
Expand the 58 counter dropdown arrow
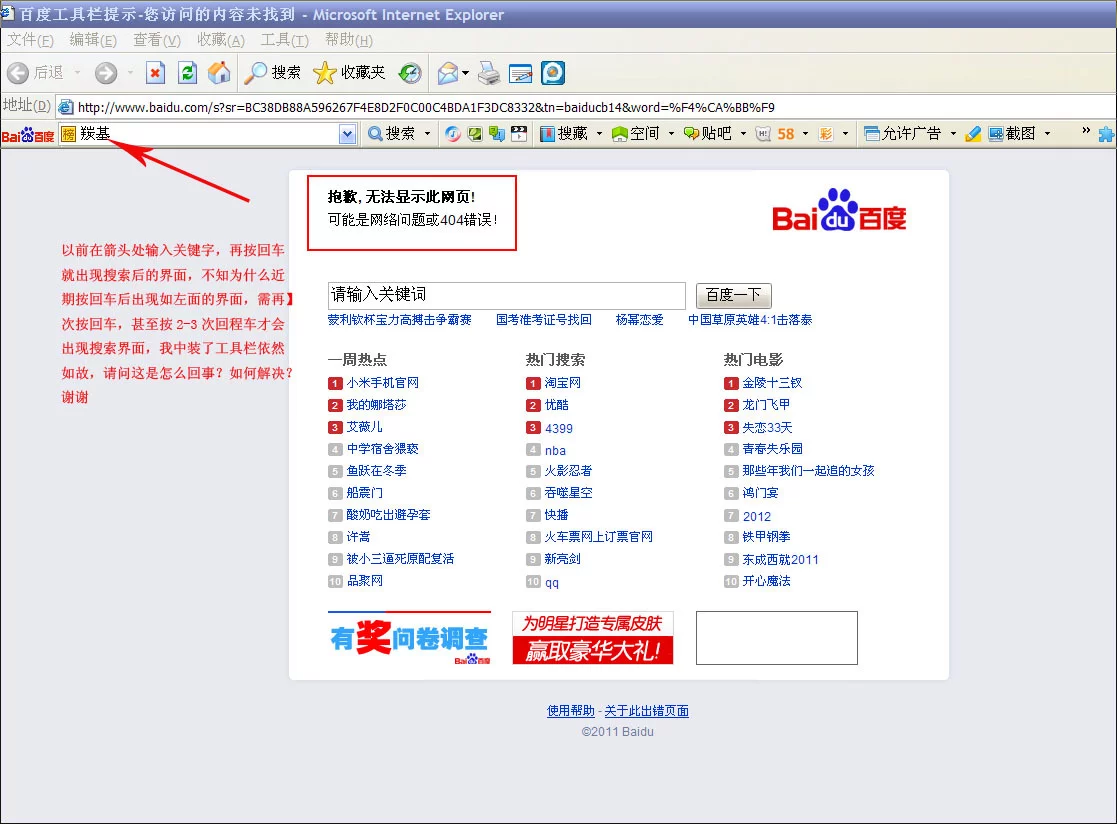[x=805, y=133]
